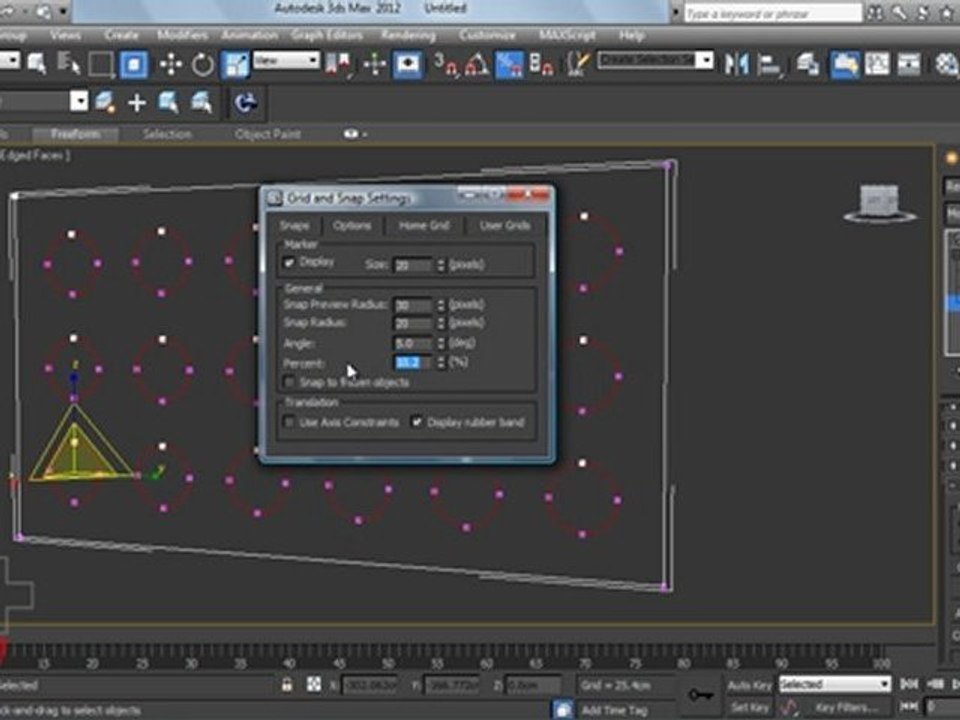Toggle Keyboard Shortcut Override
This screenshot has height=720, width=960.
(408, 64)
